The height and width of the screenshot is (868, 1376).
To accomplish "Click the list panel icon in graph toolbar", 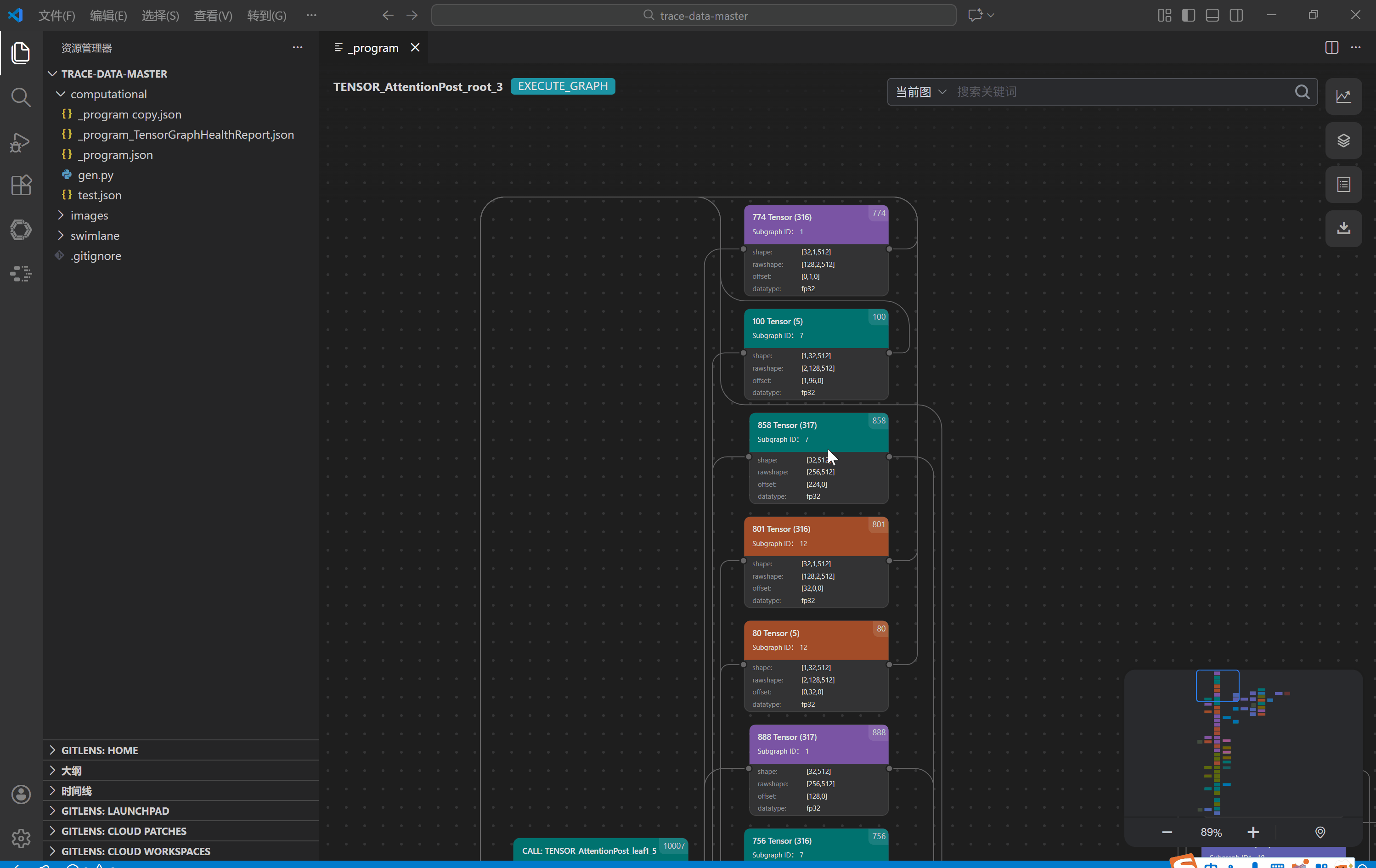I will 1343,185.
